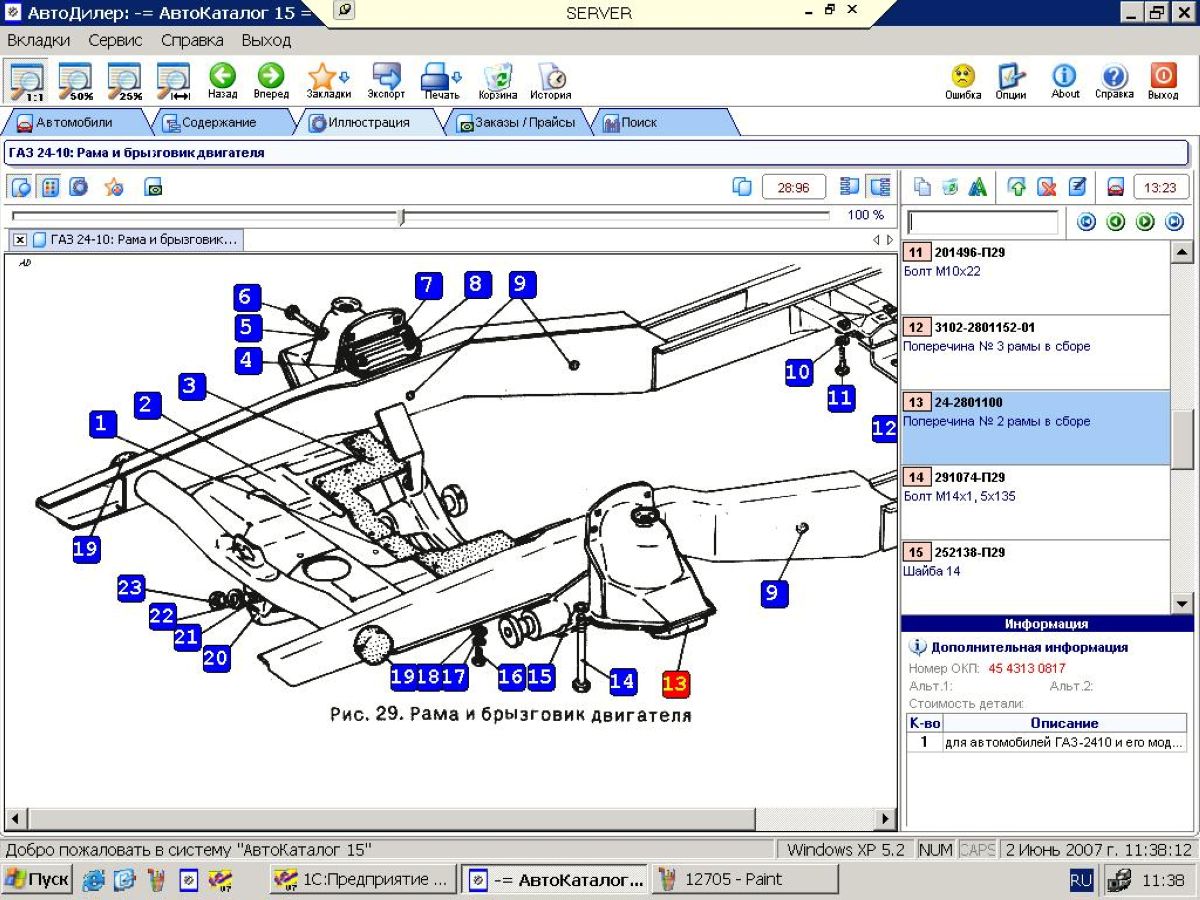The width and height of the screenshot is (1200, 900).
Task: Switch to the Иллюстрация tab
Action: tap(369, 123)
